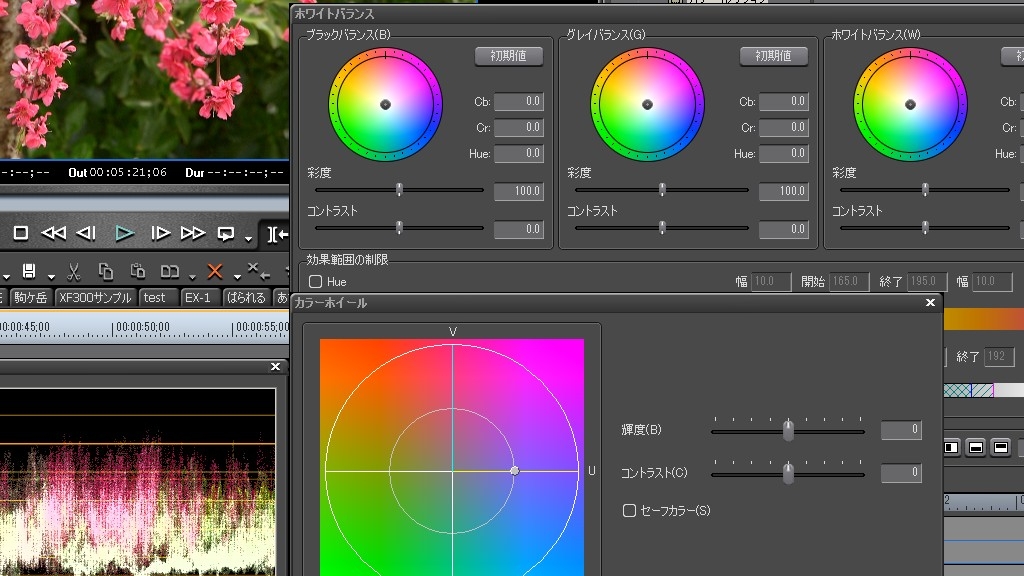The width and height of the screenshot is (1024, 576).
Task: Select the EX-1 sequence tab
Action: click(x=198, y=298)
